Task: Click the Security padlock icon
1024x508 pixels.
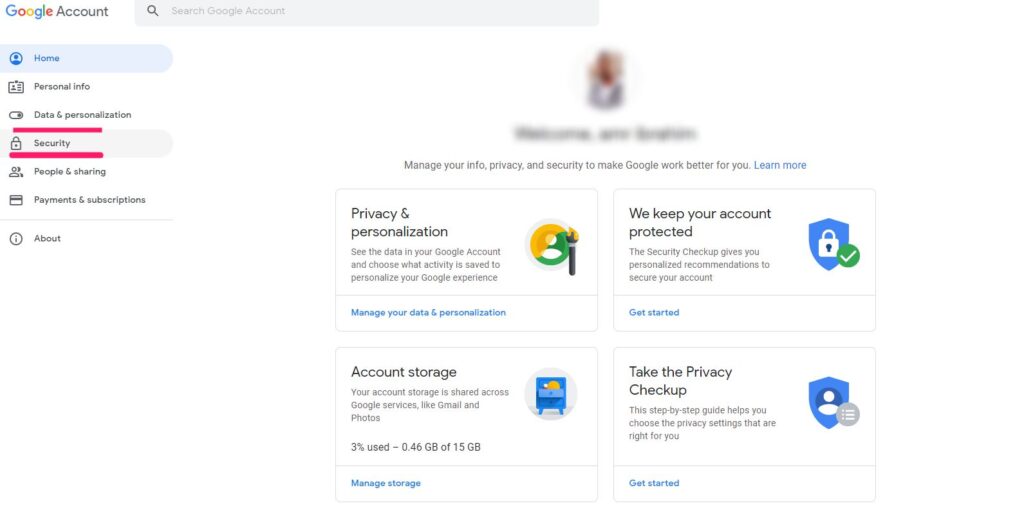Action: 15,143
